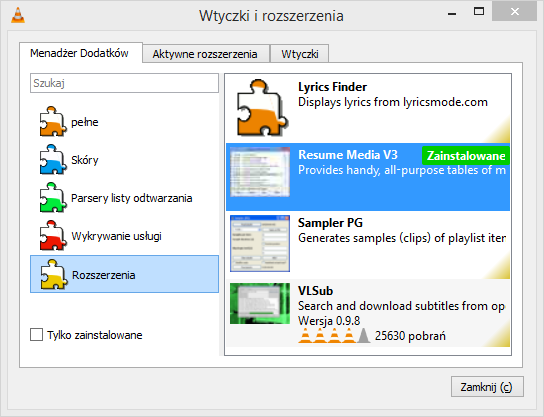This screenshot has width=544, height=417.
Task: Open the Wtyczki tab
Action: (x=300, y=54)
